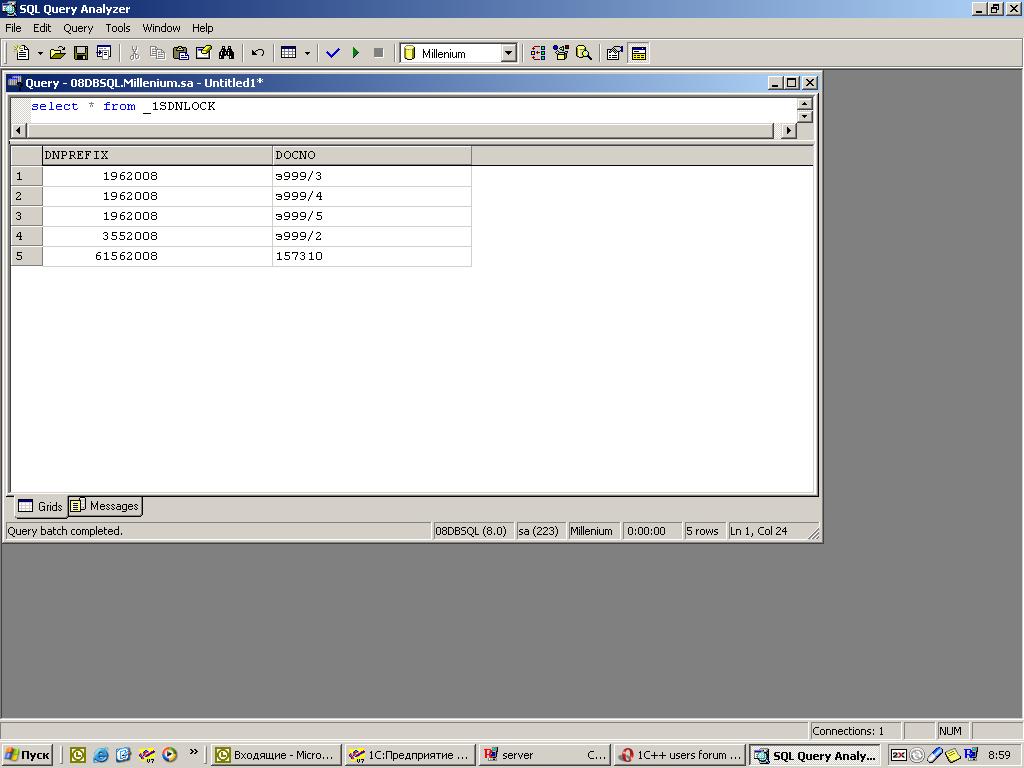Click the Paste clipboard icon
Viewport: 1024px width, 768px height.
pos(180,53)
